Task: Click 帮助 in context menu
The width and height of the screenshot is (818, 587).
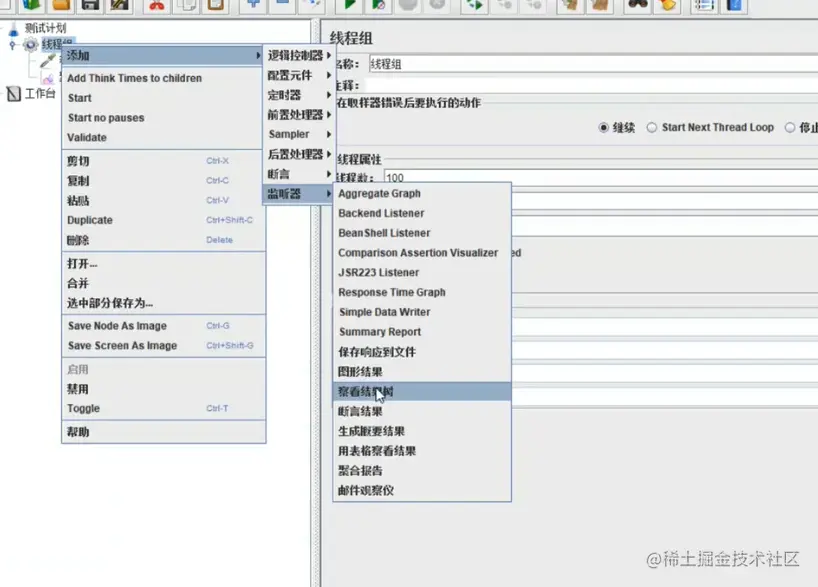Action: click(163, 432)
